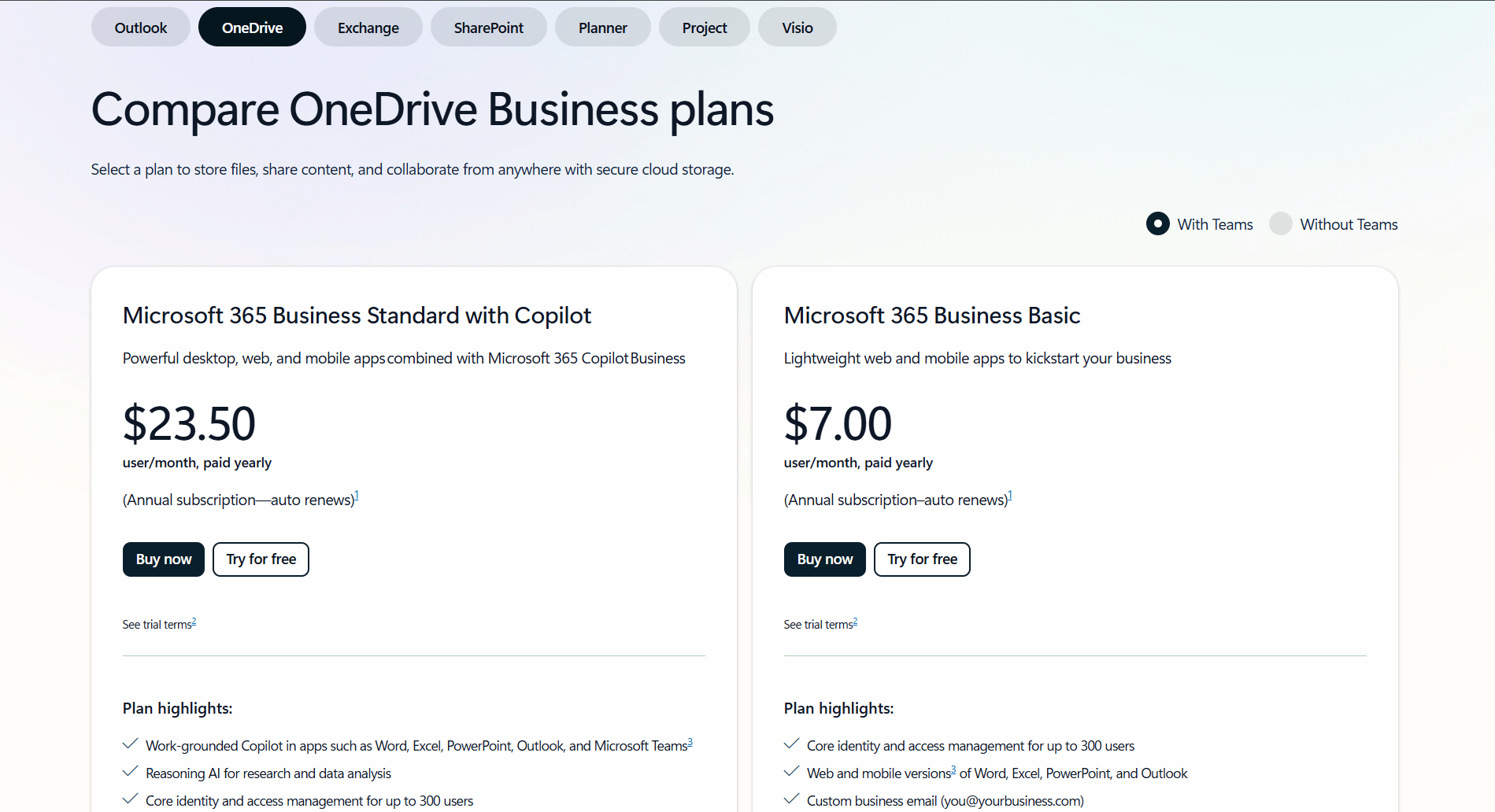Choose the Without Teams radio option
This screenshot has width=1495, height=812.
click(x=1280, y=223)
